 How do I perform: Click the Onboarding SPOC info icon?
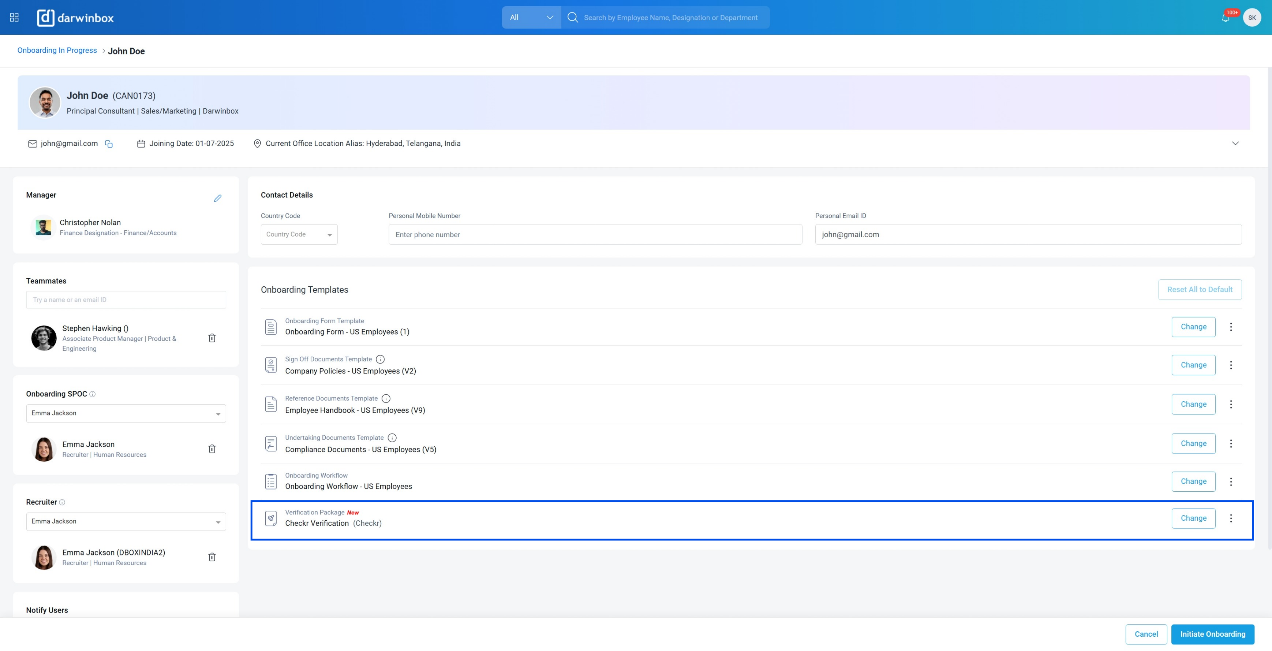point(92,394)
